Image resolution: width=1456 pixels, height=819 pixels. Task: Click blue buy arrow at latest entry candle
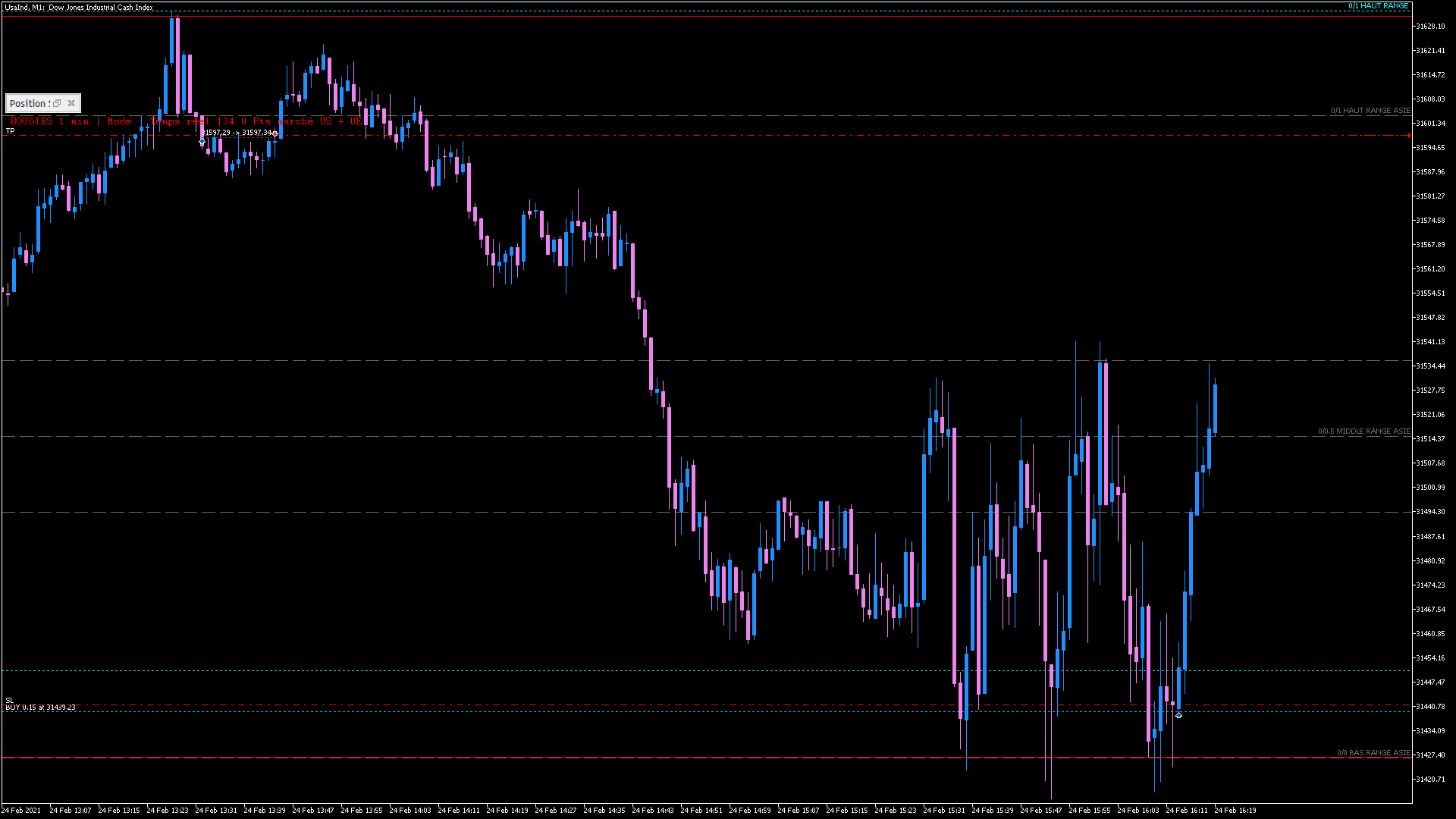(1178, 715)
